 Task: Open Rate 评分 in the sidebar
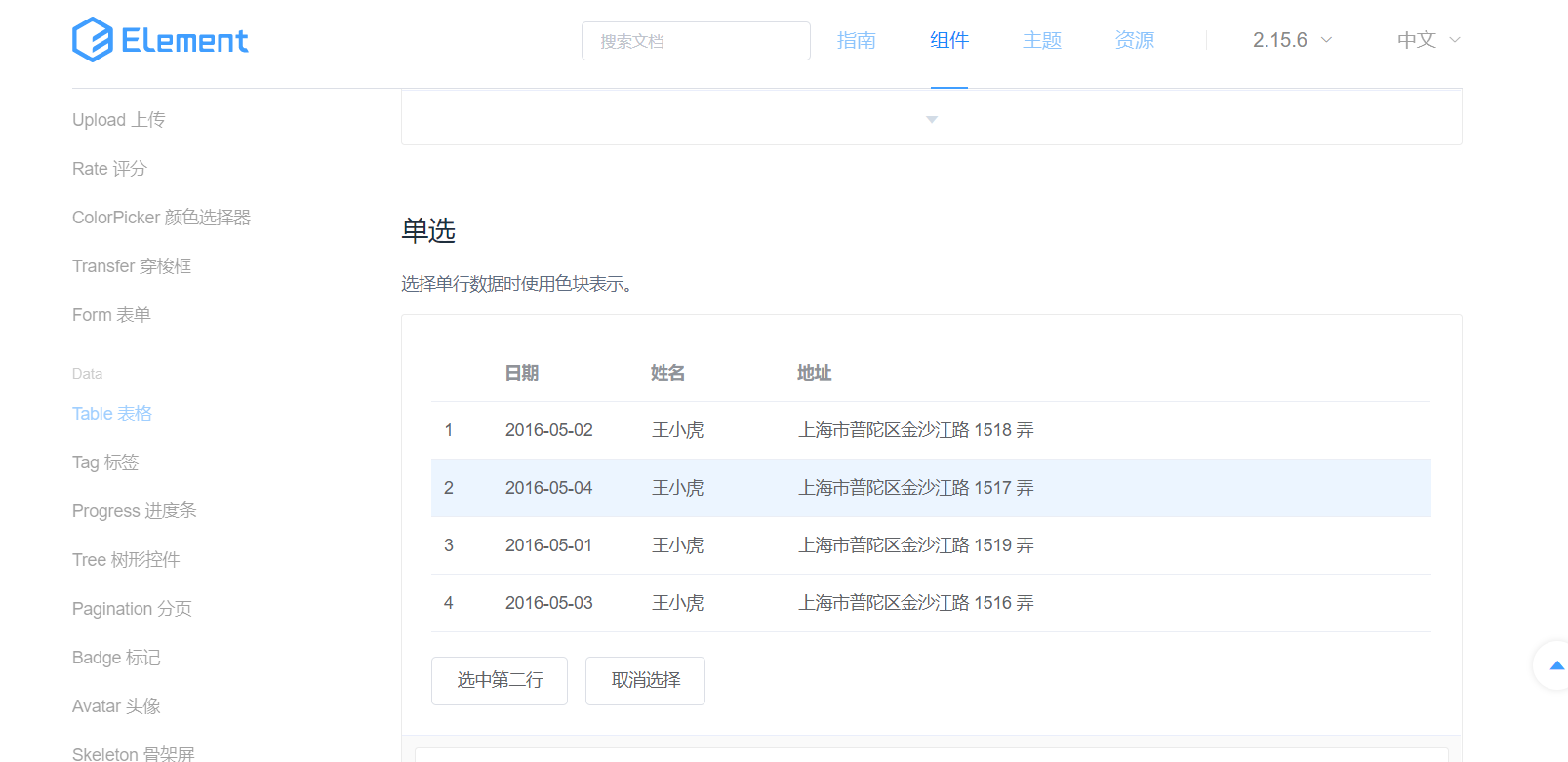109,169
